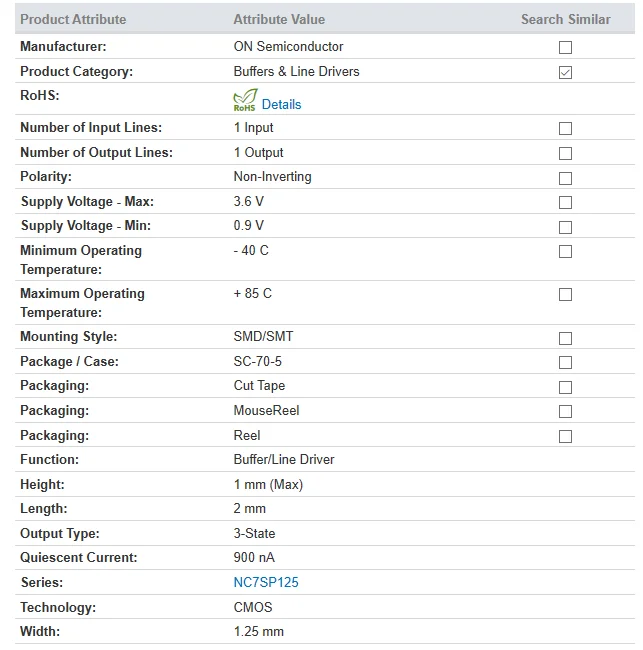Click the 2 mm length value
The image size is (643, 650).
[250, 508]
